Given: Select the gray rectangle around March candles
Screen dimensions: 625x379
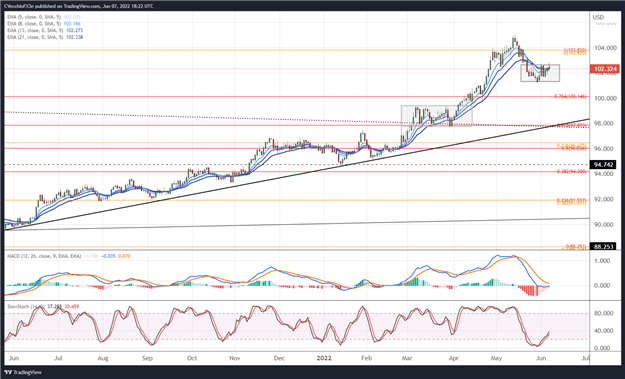Looking at the screenshot, I should pos(436,116).
